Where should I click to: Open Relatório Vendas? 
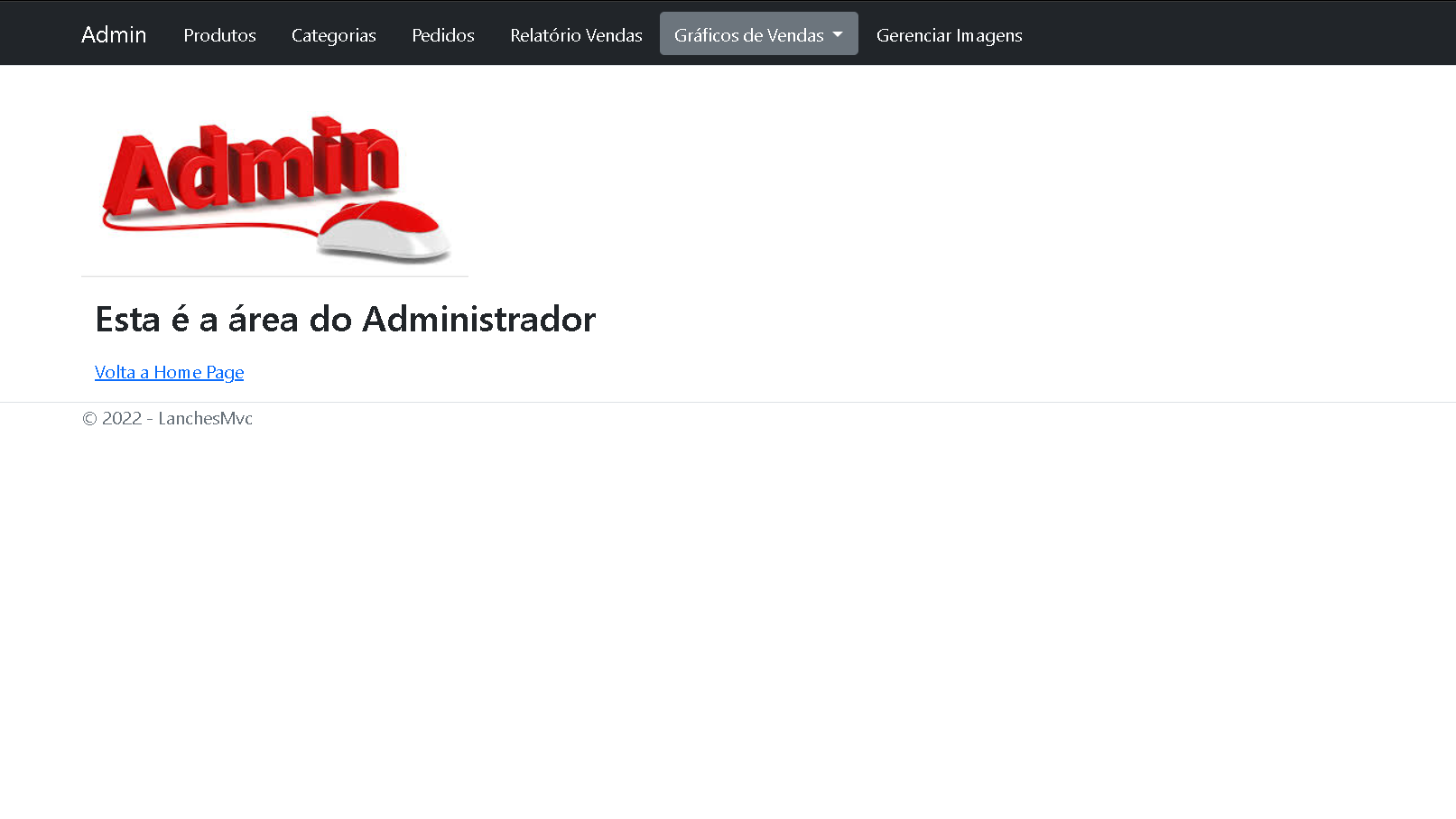click(576, 35)
